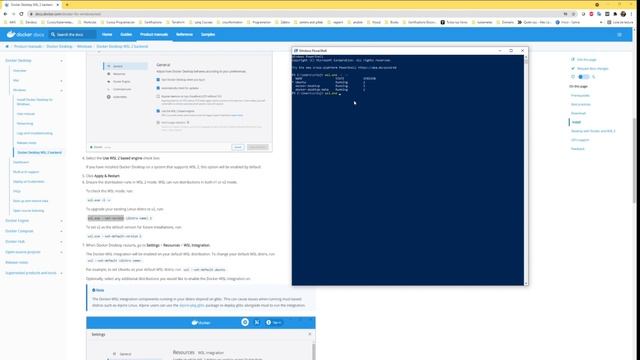Open the Home menu in docs header
Image resolution: width=640 pixels, height=360 pixels.
pyautogui.click(x=107, y=35)
